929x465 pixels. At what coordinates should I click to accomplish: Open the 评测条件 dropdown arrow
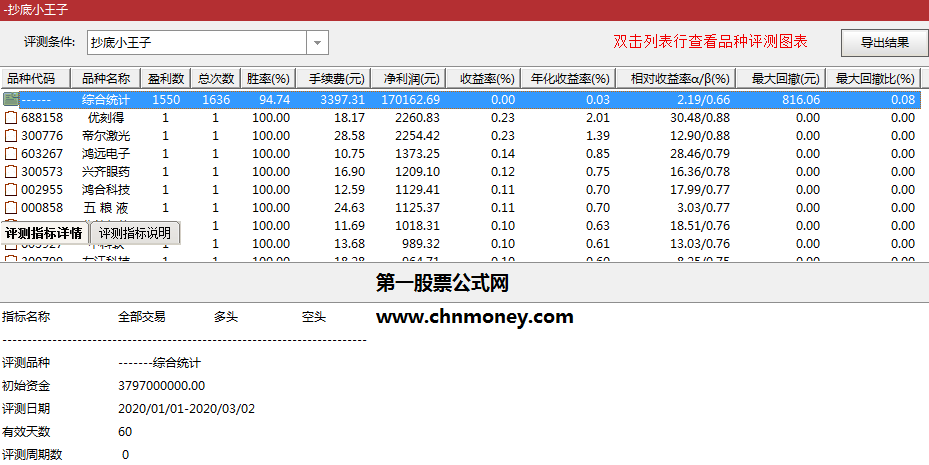[x=317, y=43]
